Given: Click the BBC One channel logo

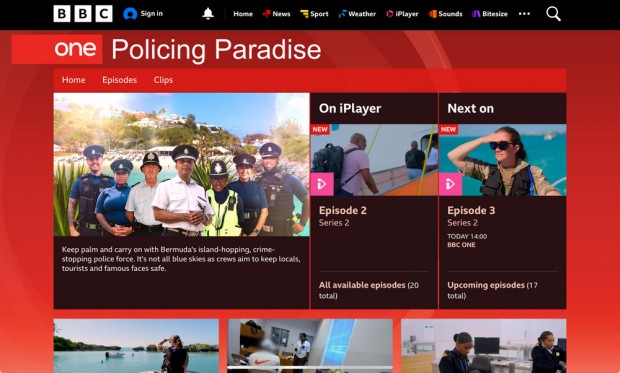Looking at the screenshot, I should tap(57, 49).
